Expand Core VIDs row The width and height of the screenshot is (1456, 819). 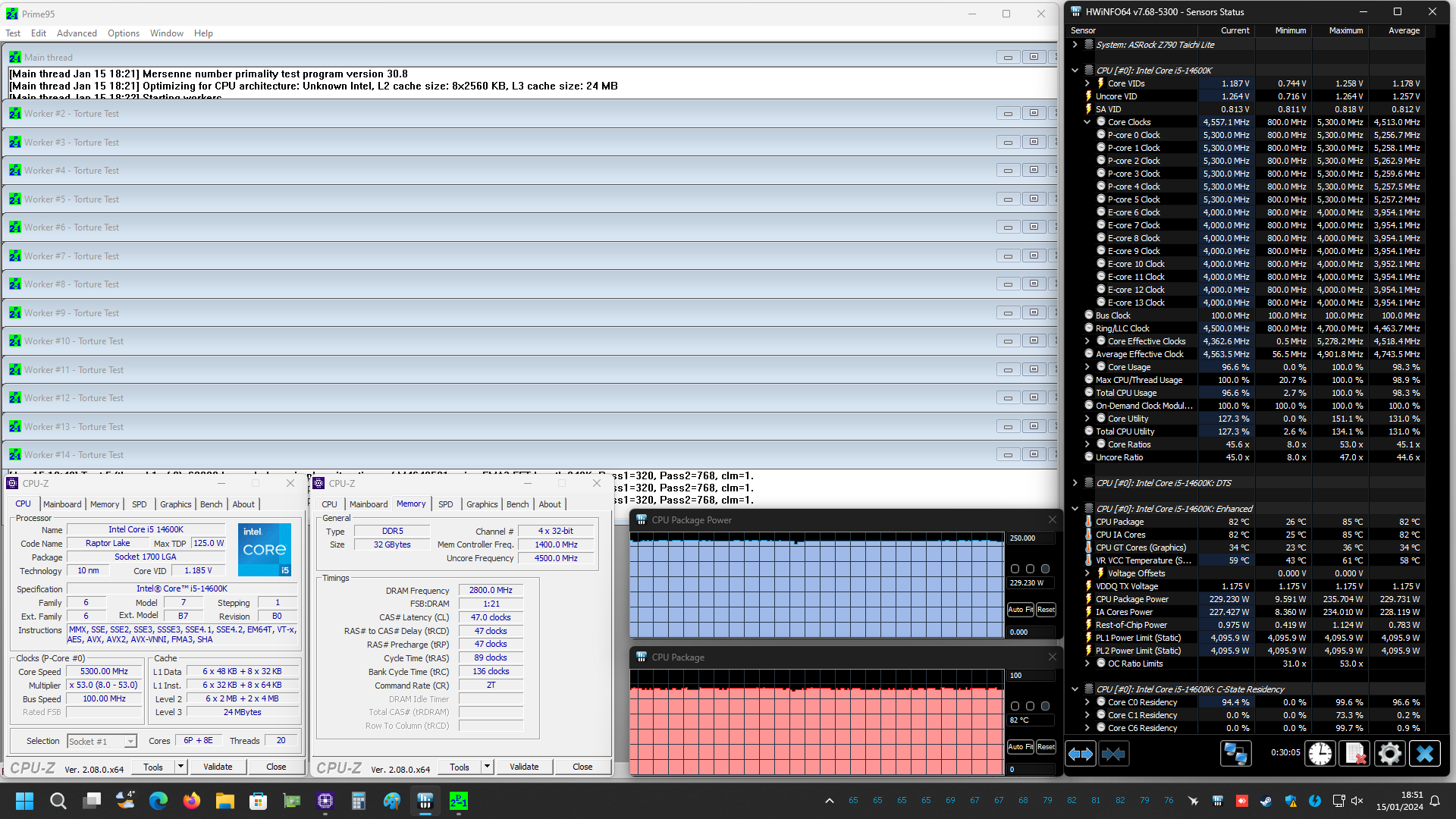(1087, 83)
